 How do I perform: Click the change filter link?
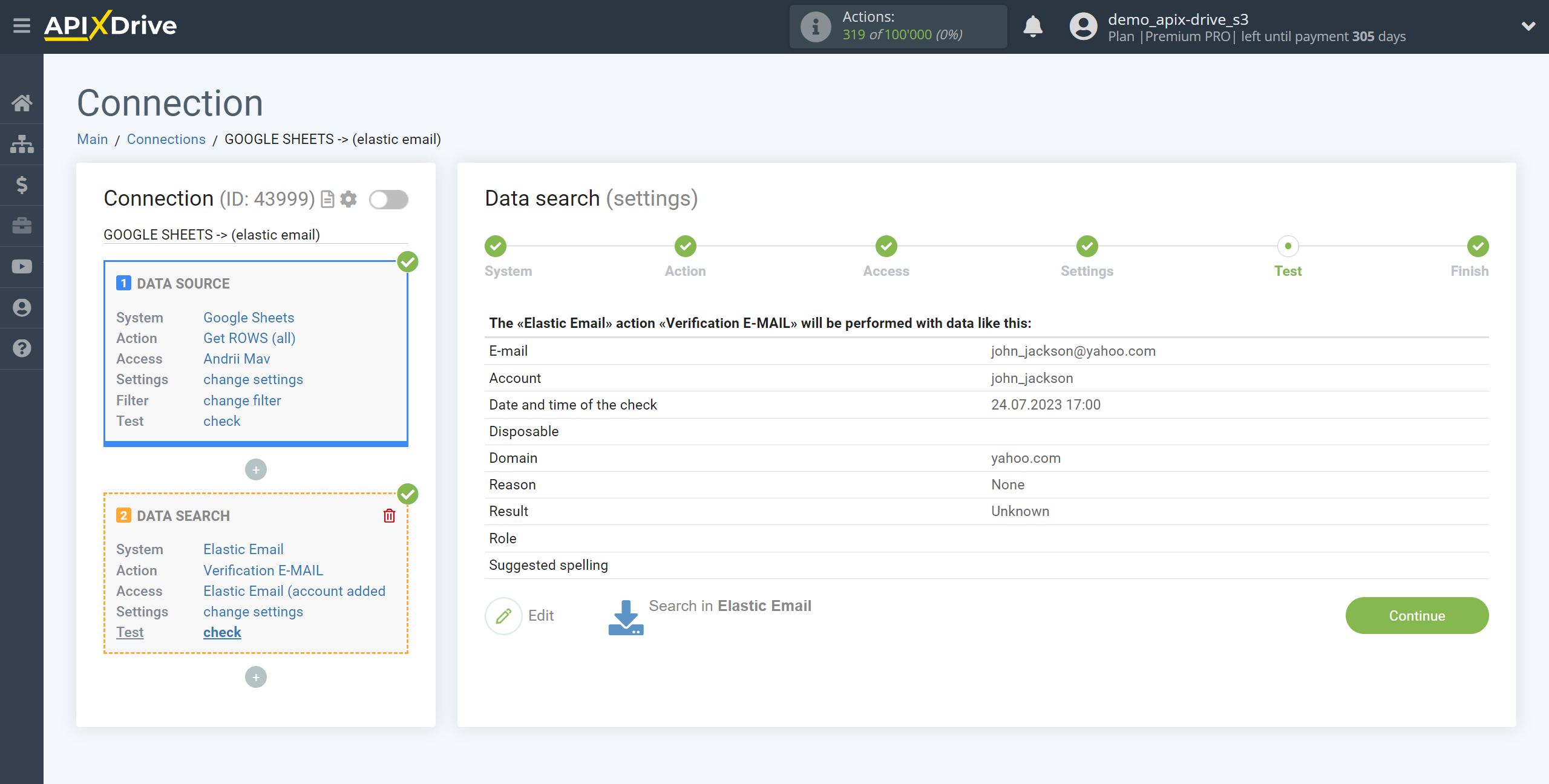242,400
